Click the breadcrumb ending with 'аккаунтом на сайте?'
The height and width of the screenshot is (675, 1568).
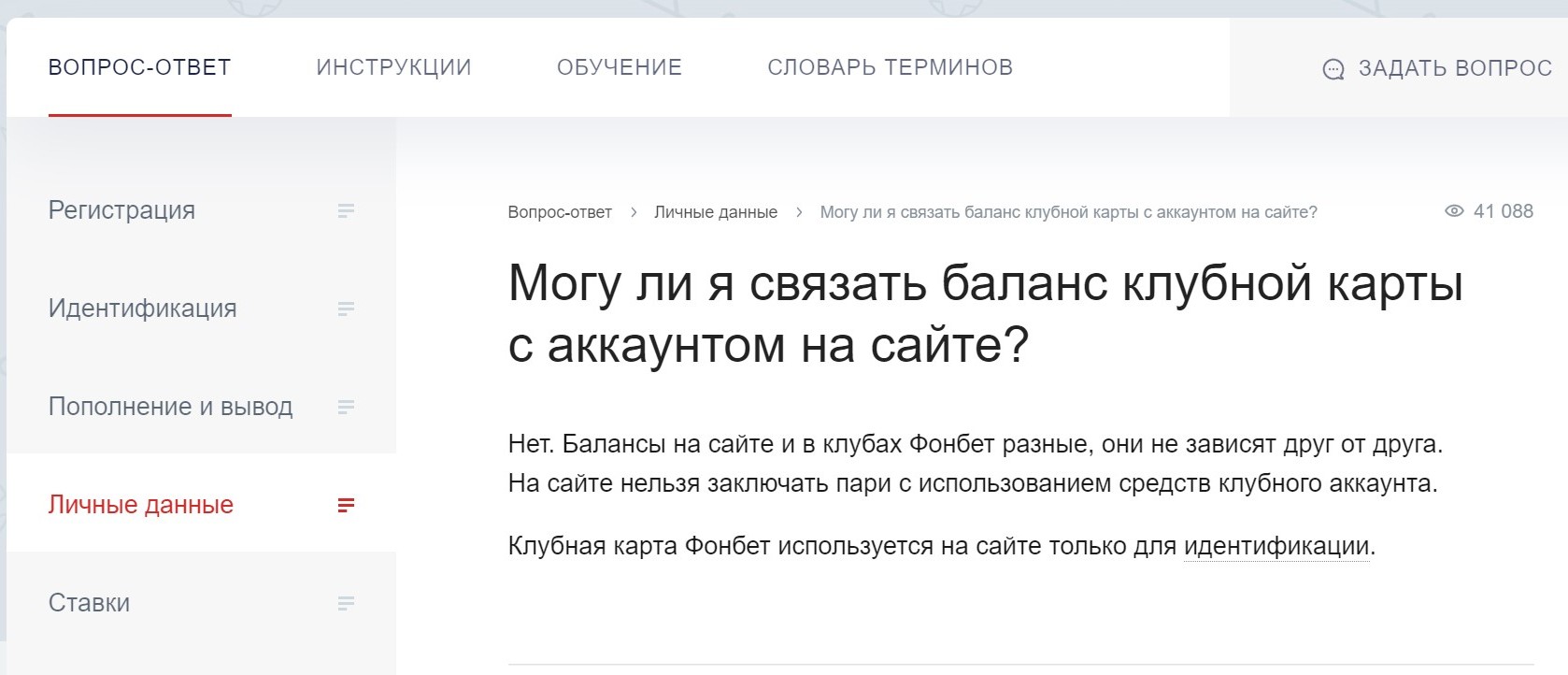pyautogui.click(x=1069, y=212)
